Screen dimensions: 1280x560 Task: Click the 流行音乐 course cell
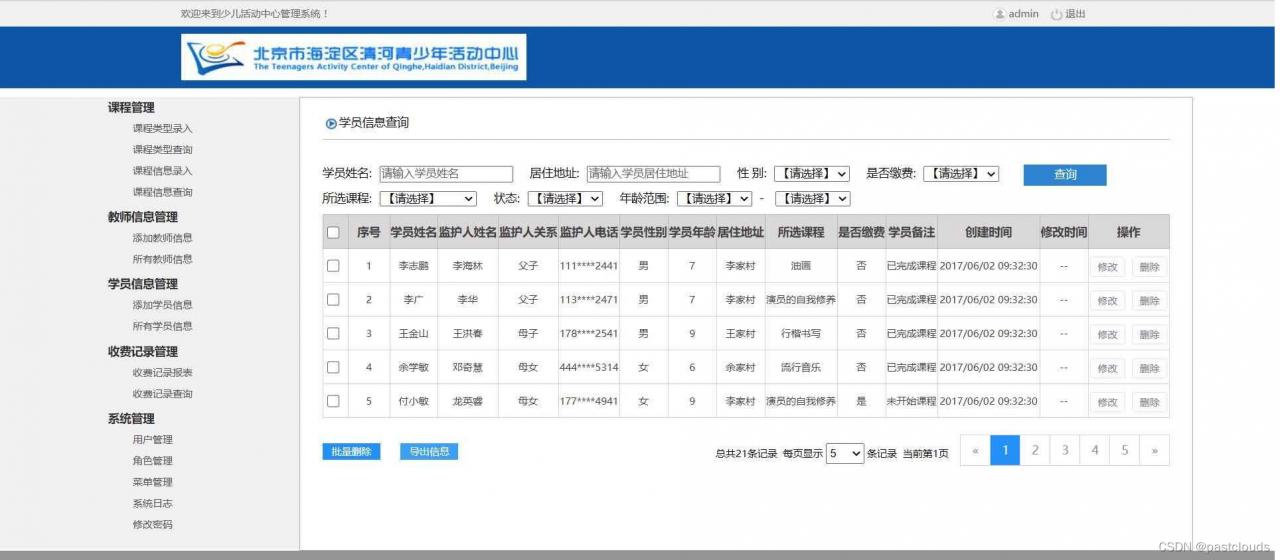tap(801, 367)
